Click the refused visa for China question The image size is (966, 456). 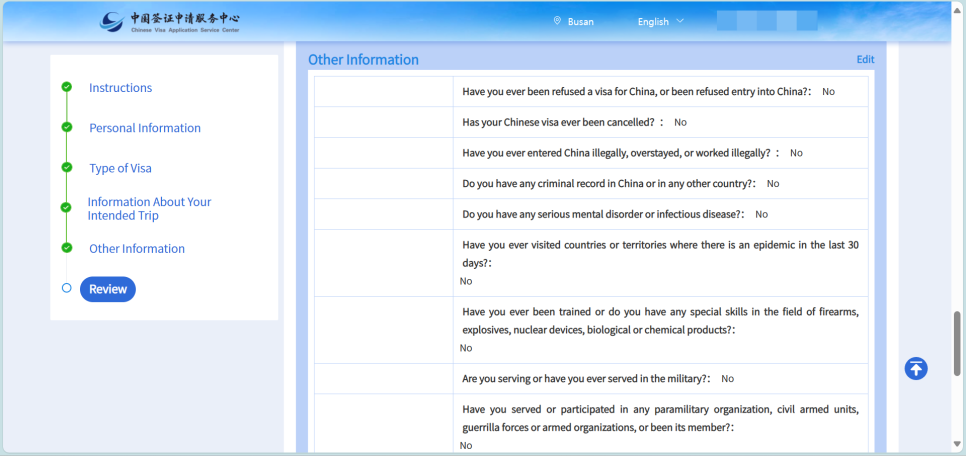[636, 91]
